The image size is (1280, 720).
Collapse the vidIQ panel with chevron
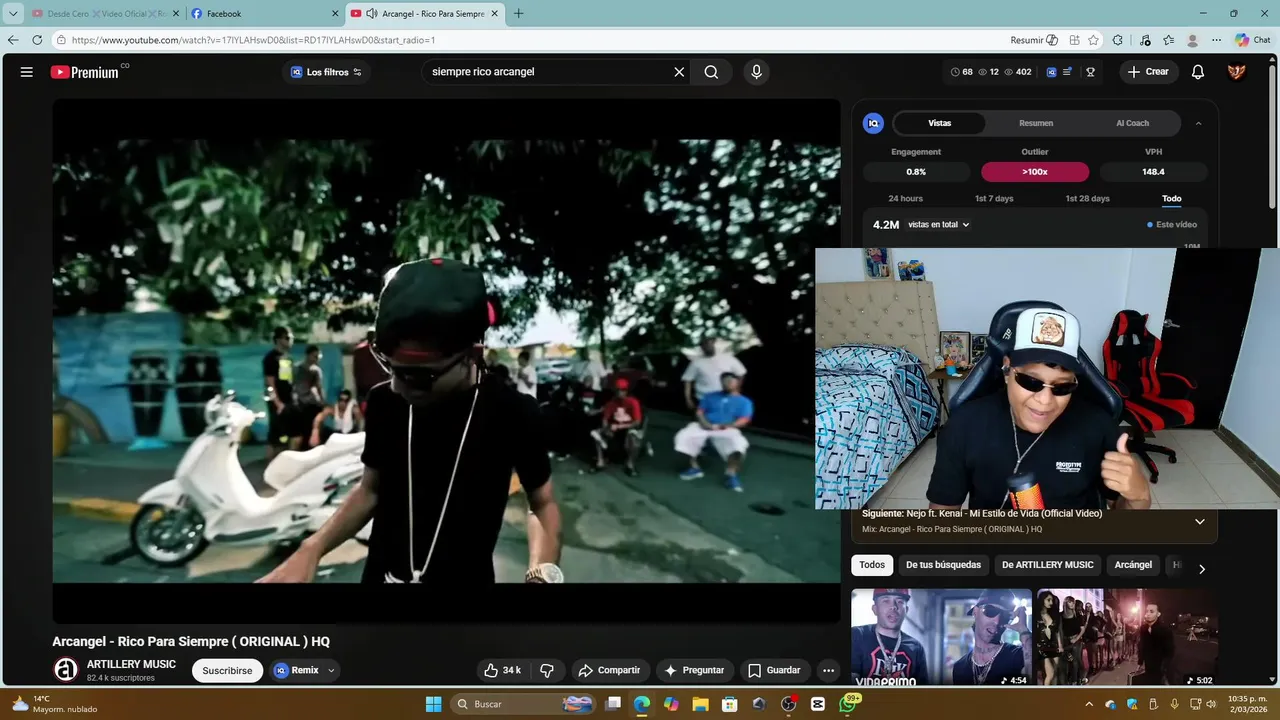click(x=1198, y=123)
